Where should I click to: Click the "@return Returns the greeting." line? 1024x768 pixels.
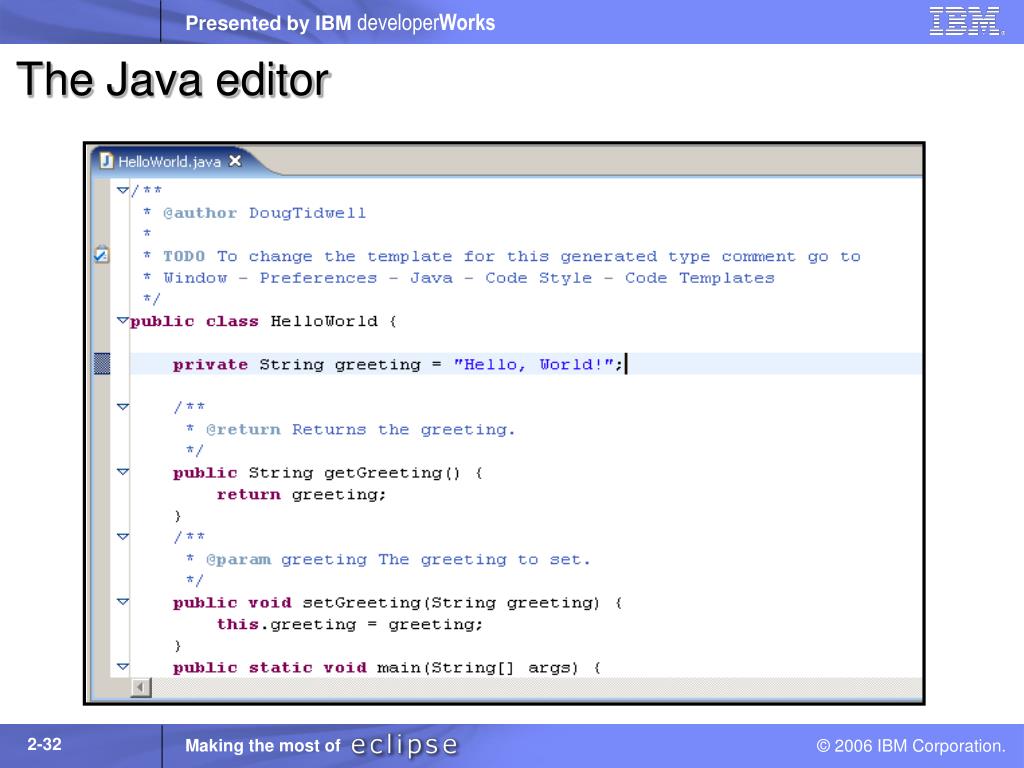[x=360, y=429]
